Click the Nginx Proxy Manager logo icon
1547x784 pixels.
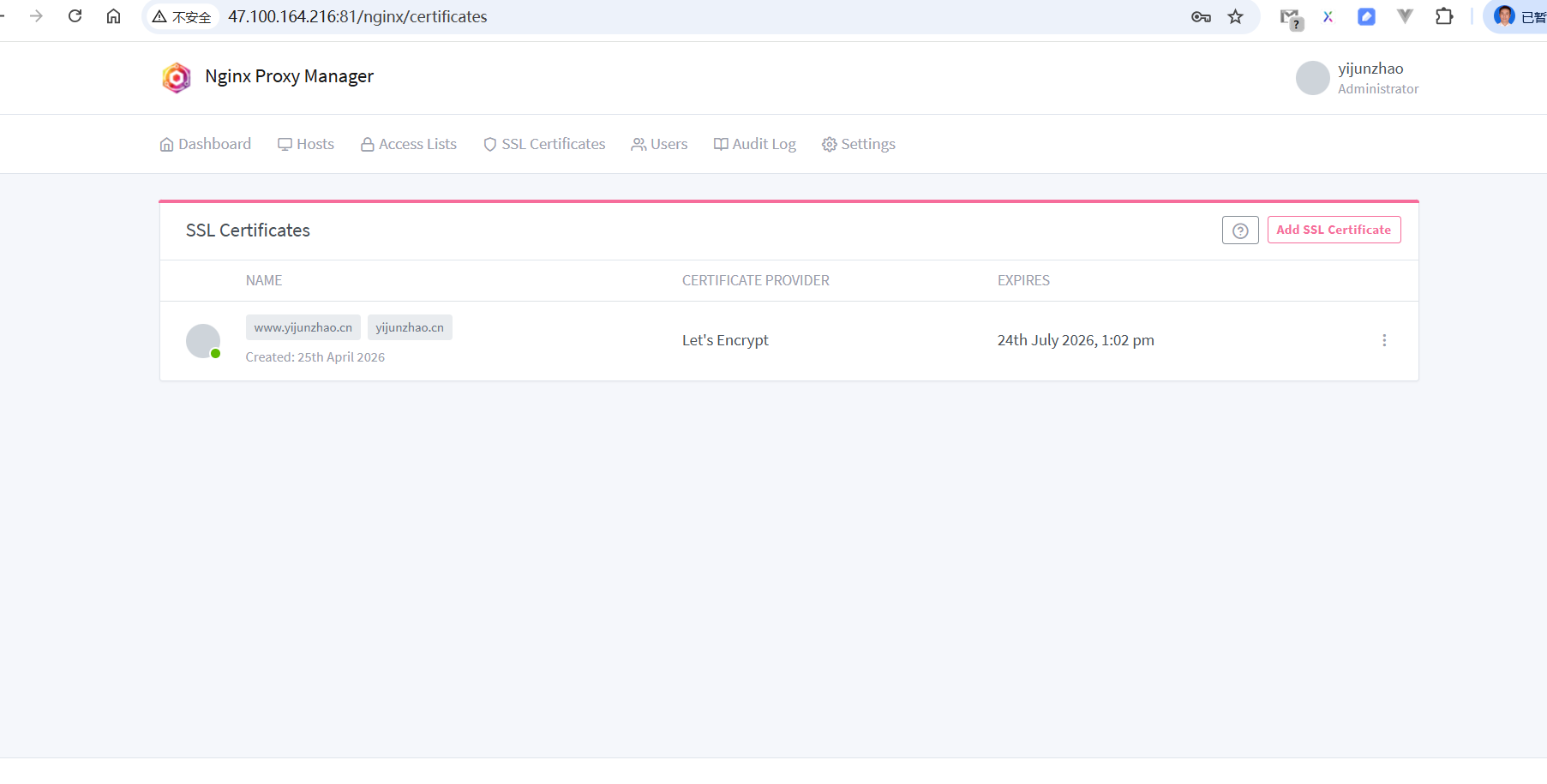[177, 77]
